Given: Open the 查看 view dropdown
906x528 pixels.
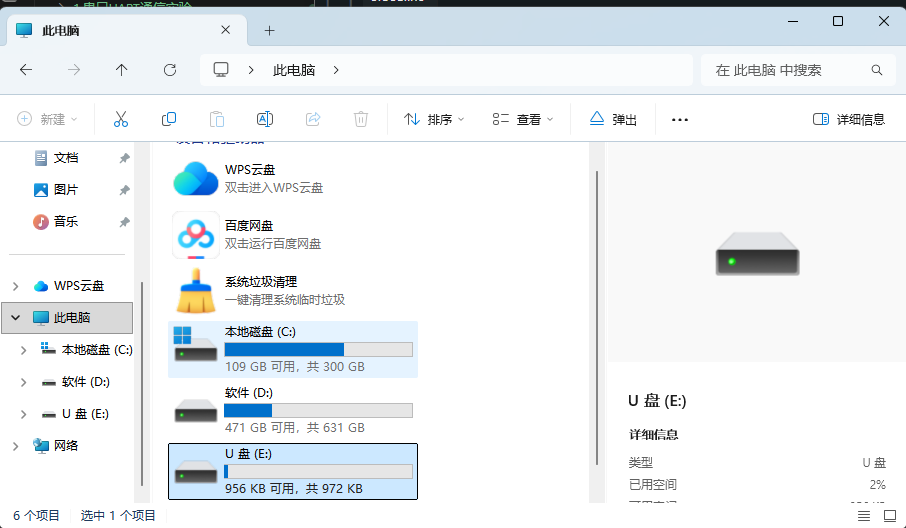Looking at the screenshot, I should coord(523,119).
